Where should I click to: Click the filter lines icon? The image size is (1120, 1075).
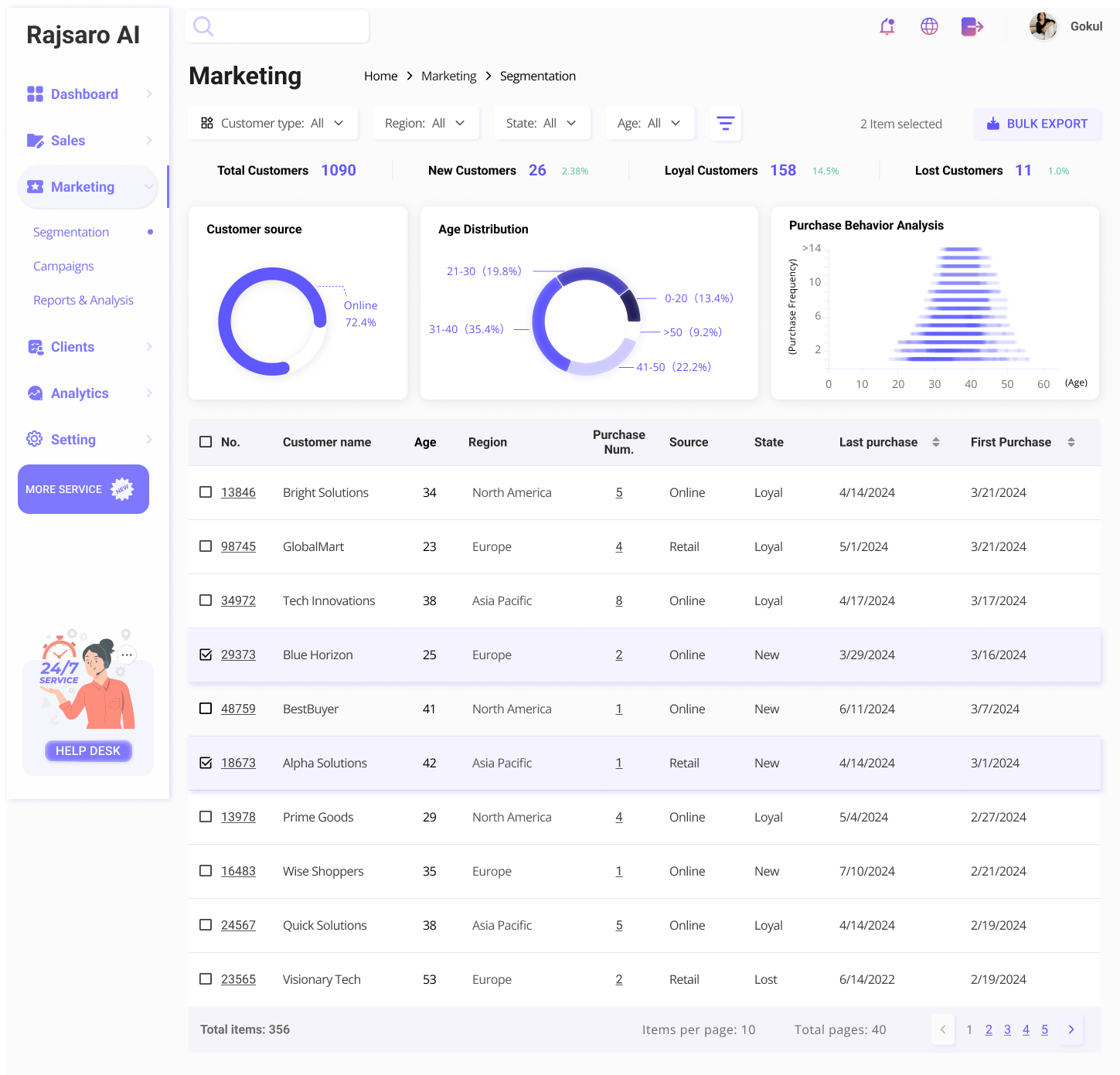pos(725,124)
